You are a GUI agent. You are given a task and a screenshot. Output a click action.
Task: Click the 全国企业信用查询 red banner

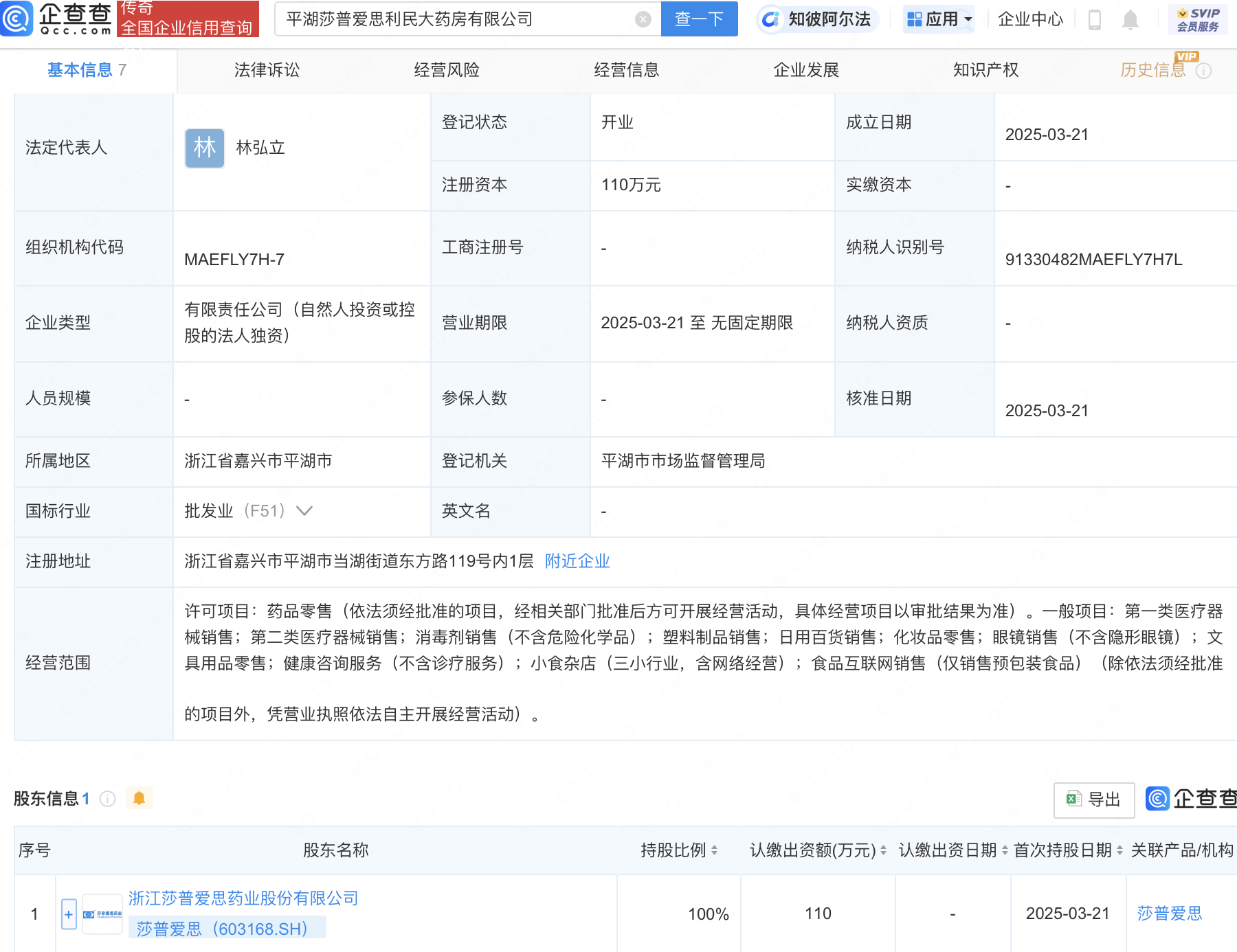(188, 19)
